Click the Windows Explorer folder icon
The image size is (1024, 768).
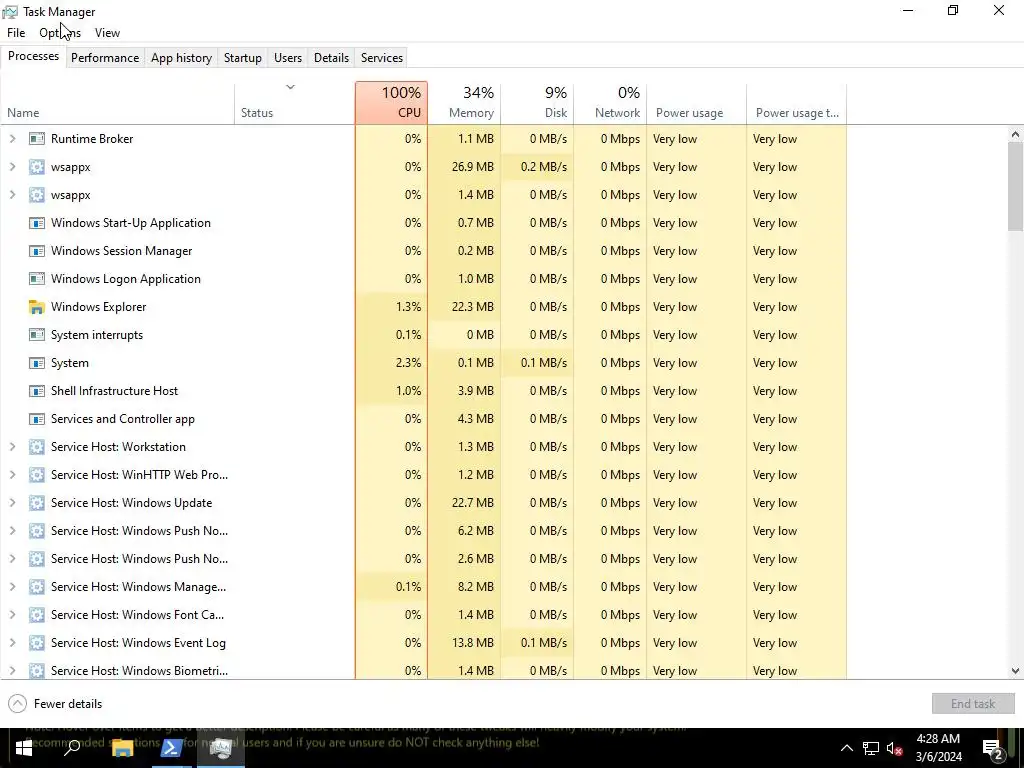(x=37, y=307)
